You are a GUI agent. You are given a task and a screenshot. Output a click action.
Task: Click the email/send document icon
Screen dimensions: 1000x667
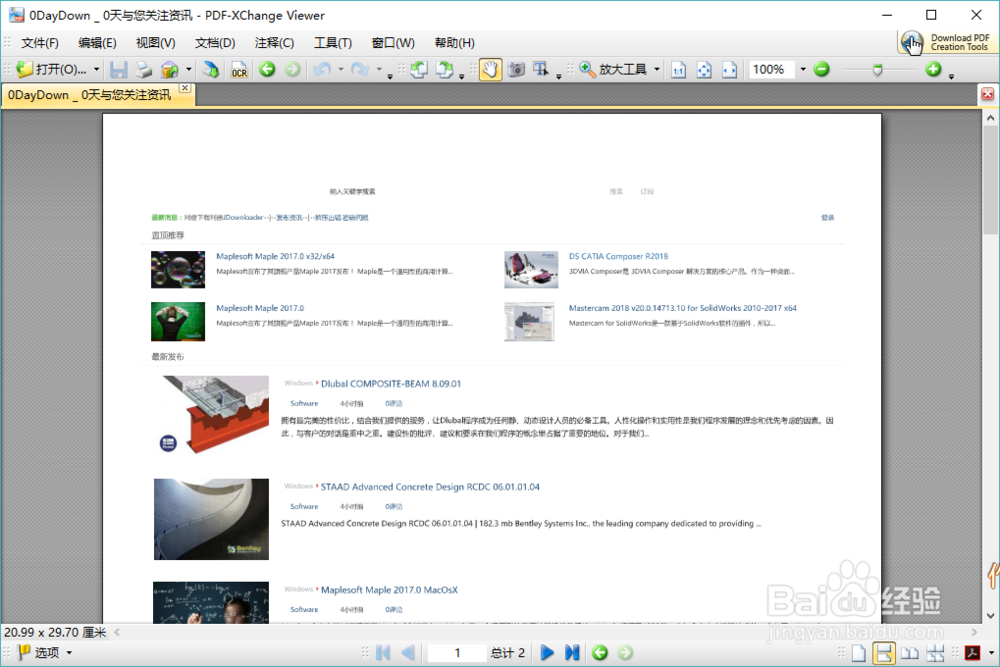170,69
